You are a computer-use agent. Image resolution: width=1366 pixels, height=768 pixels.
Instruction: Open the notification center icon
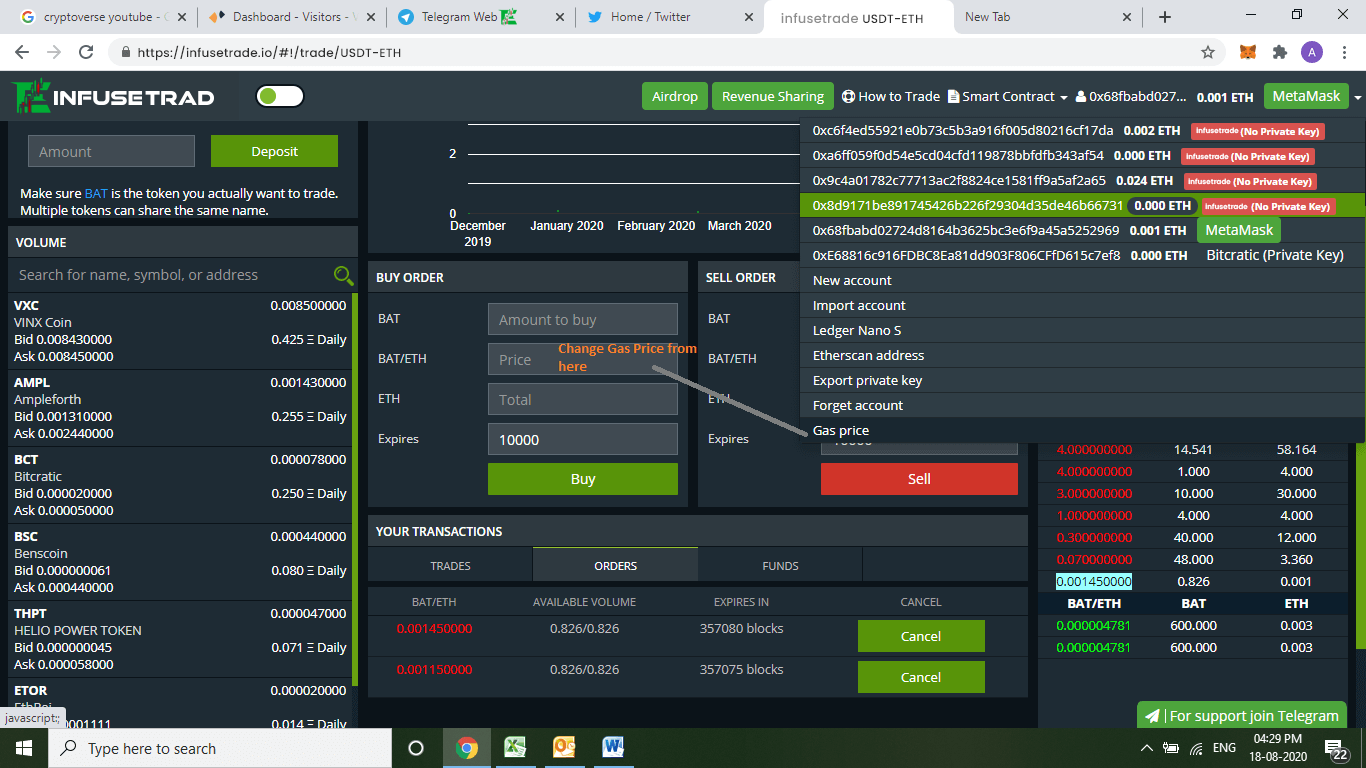click(x=1336, y=748)
